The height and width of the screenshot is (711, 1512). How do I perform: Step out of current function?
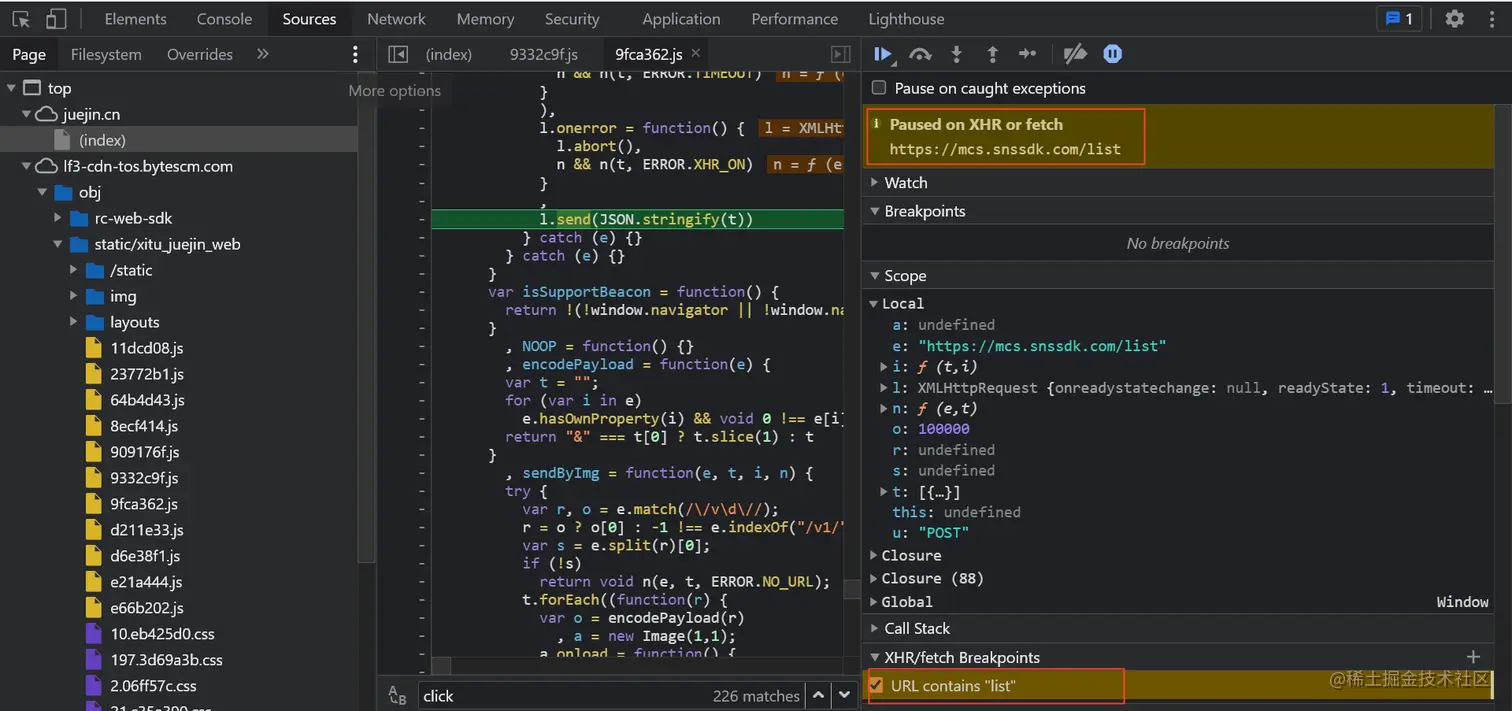pyautogui.click(x=992, y=54)
